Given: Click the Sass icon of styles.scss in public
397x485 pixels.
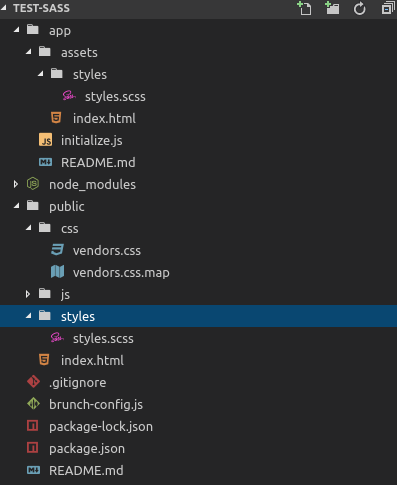Looking at the screenshot, I should 57,338.
